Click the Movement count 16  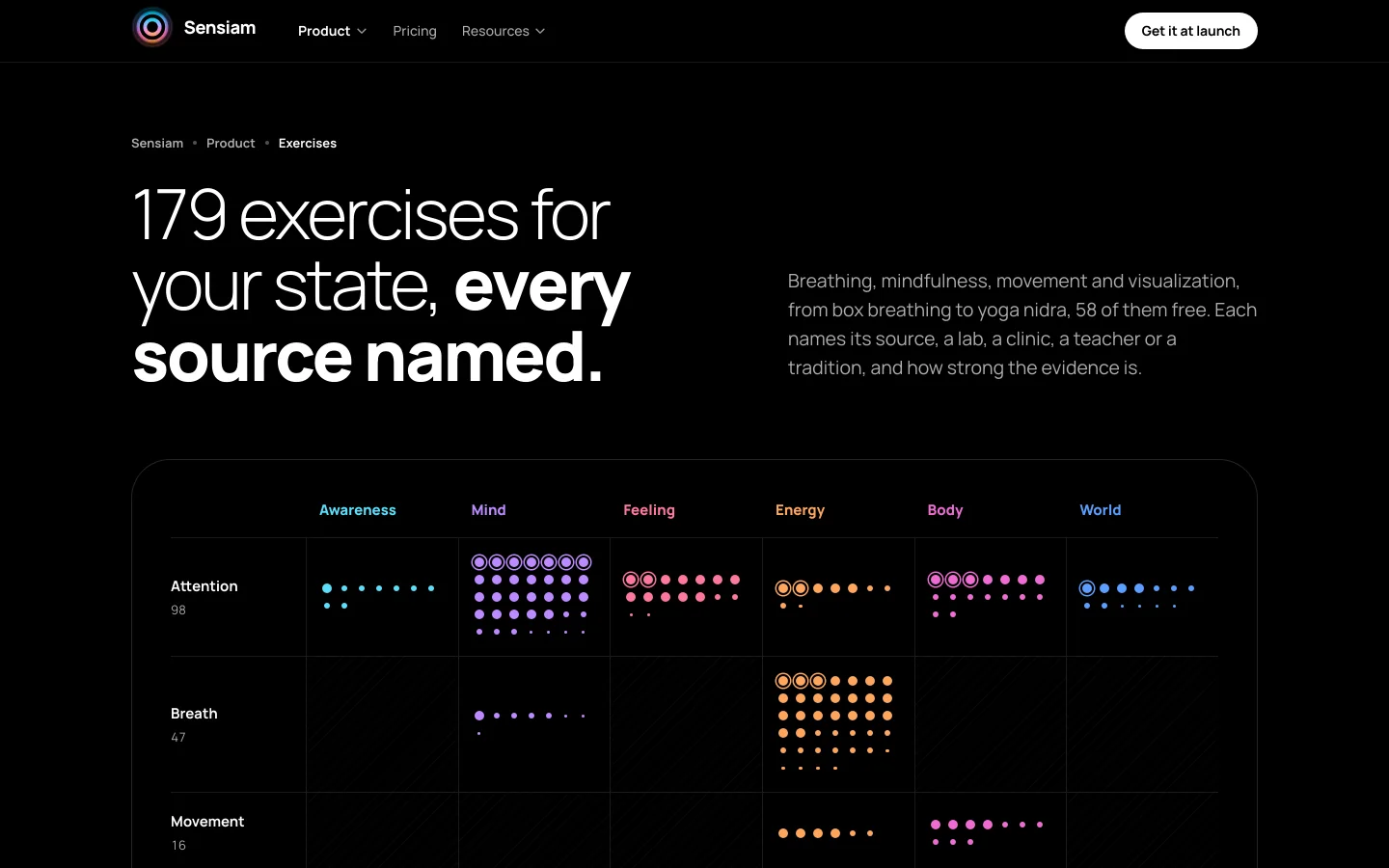click(178, 845)
